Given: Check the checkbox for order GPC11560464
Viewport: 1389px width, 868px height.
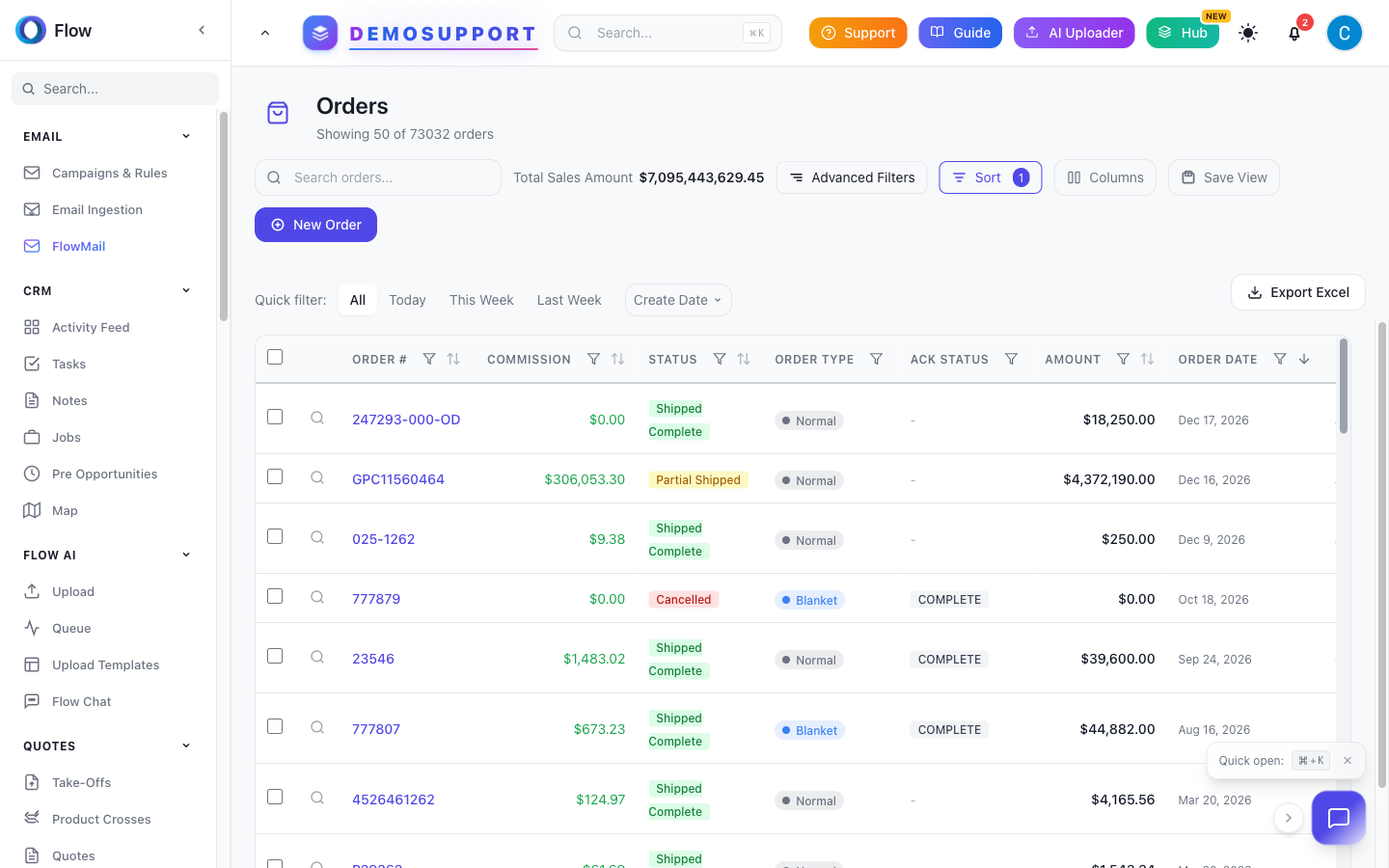Looking at the screenshot, I should pos(274,477).
